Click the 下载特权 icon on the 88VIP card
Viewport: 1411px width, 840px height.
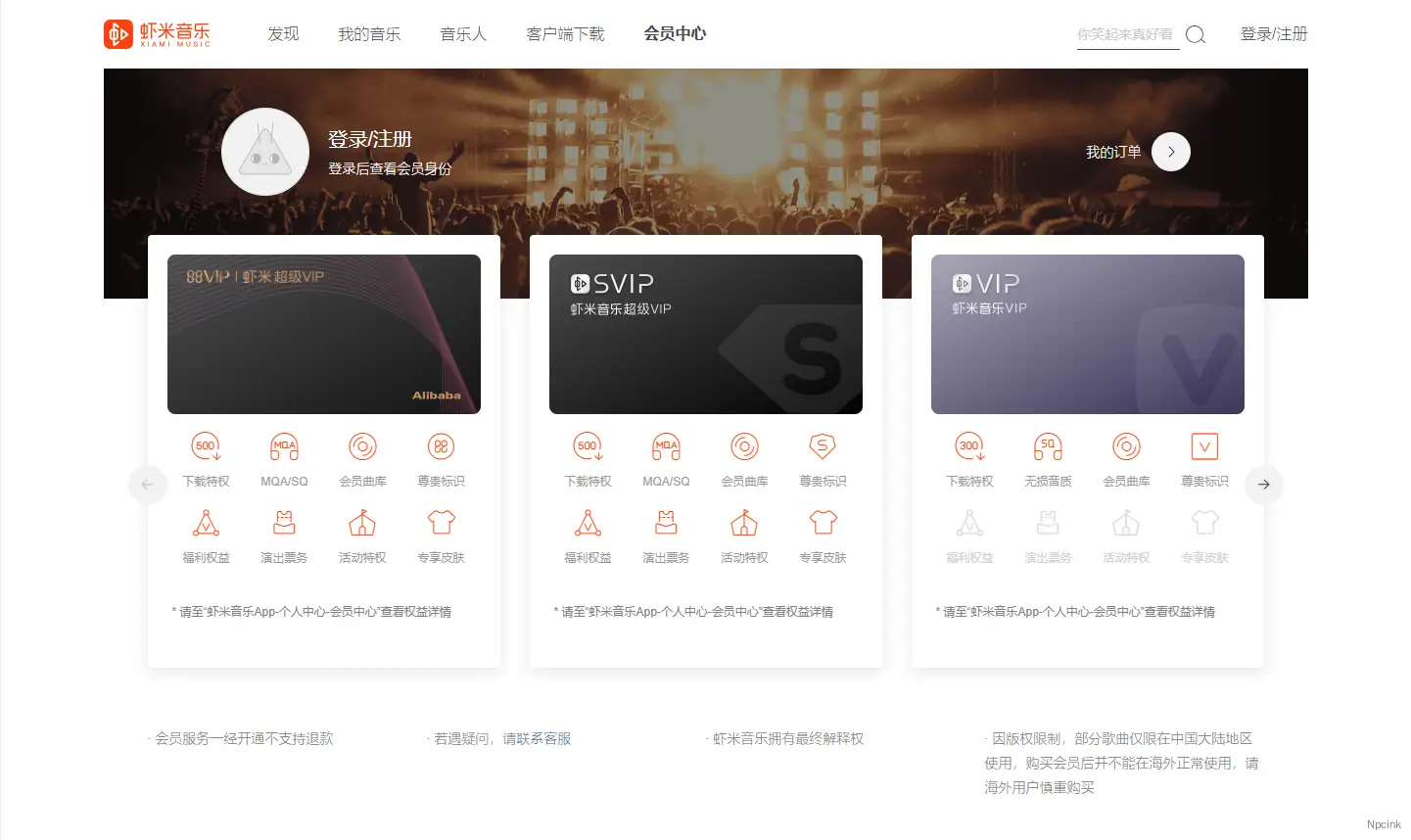pos(206,447)
